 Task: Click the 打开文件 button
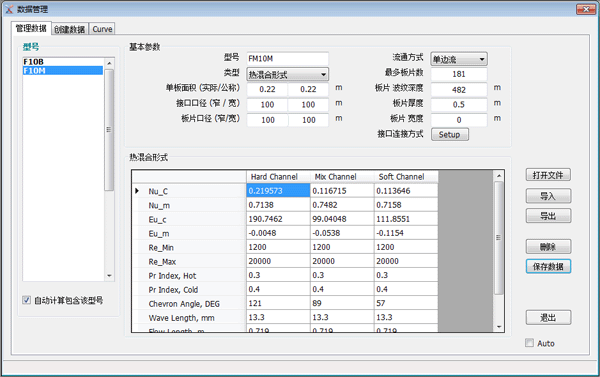[548, 175]
